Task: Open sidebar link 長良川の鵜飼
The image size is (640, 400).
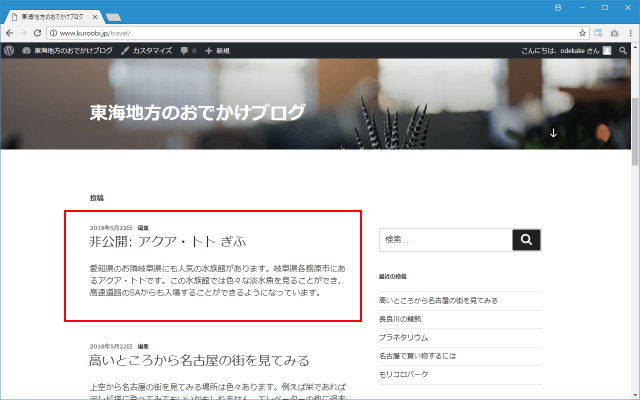Action: tap(400, 319)
